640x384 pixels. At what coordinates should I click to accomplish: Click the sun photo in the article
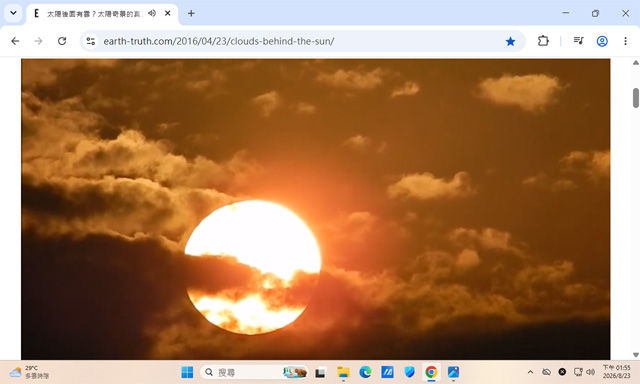click(x=316, y=209)
